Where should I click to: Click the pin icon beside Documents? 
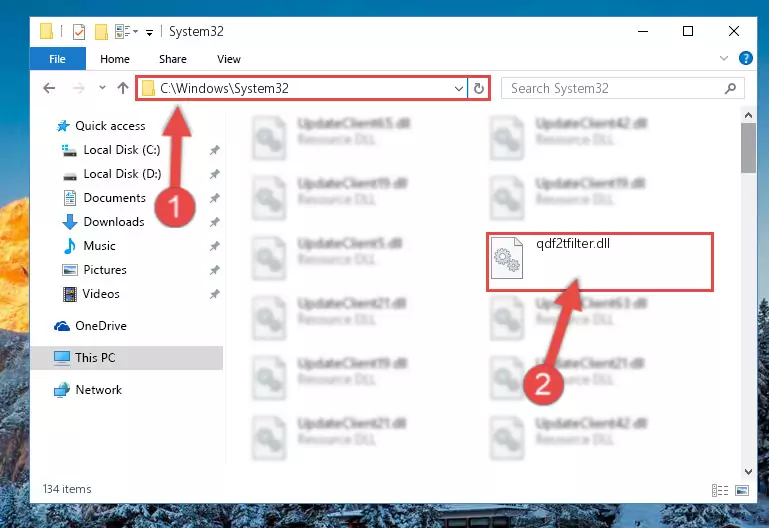point(214,198)
